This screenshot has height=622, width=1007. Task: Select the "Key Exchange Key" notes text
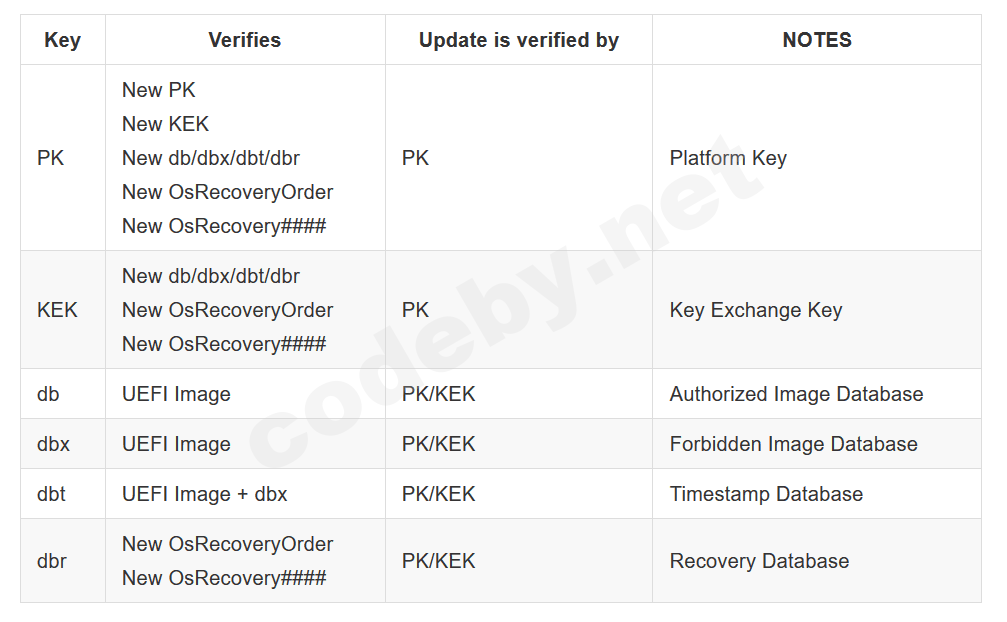[755, 310]
